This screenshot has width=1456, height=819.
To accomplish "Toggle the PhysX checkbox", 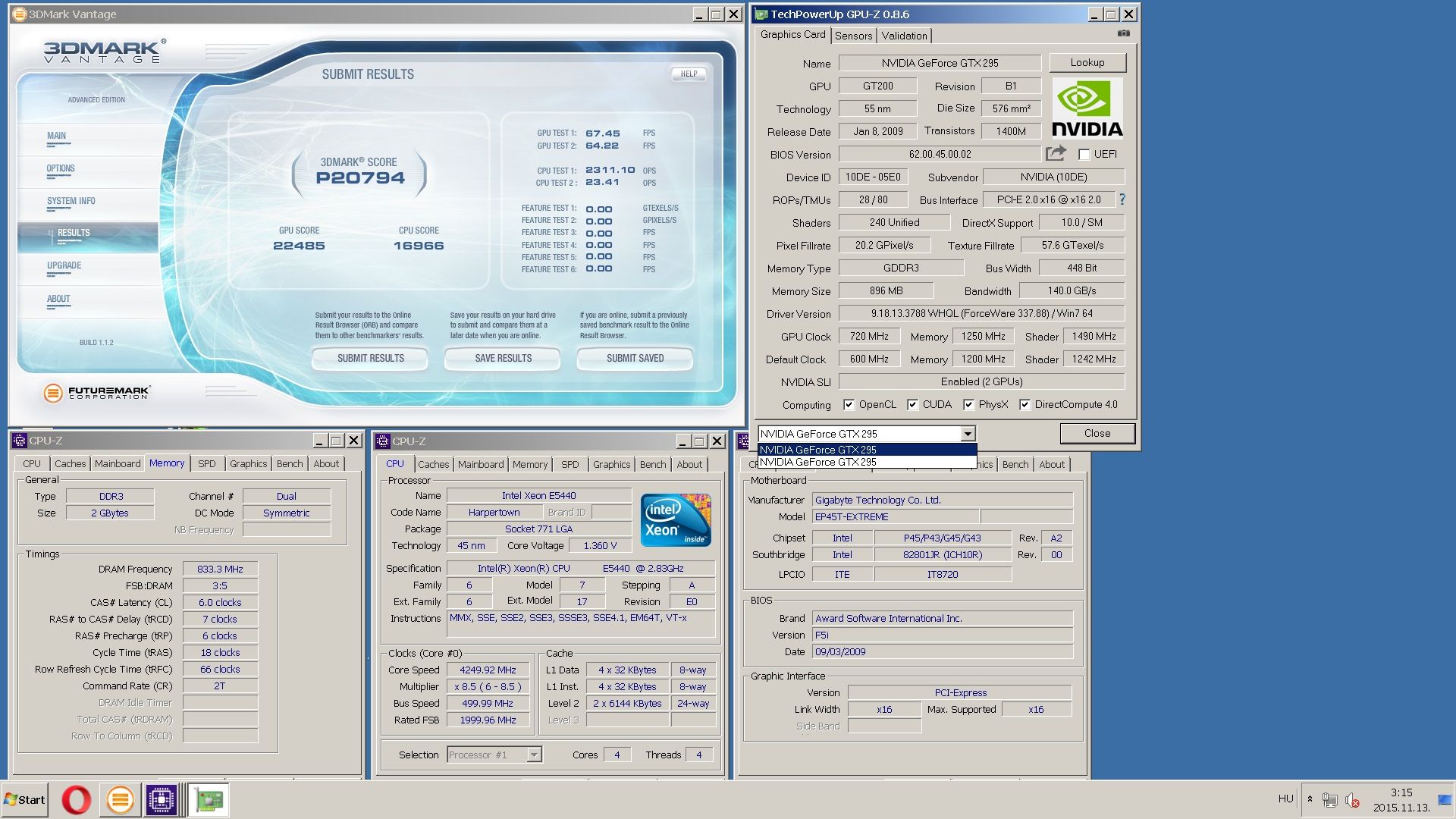I will 968,405.
